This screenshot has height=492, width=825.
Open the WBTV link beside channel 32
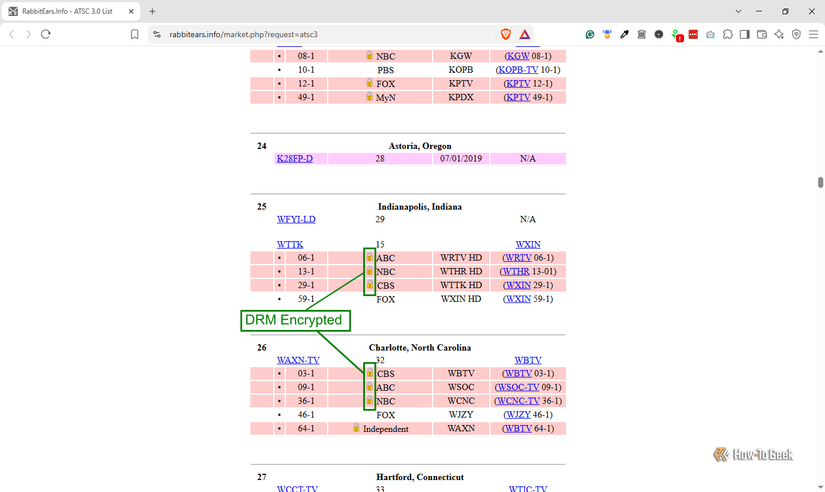click(x=528, y=360)
